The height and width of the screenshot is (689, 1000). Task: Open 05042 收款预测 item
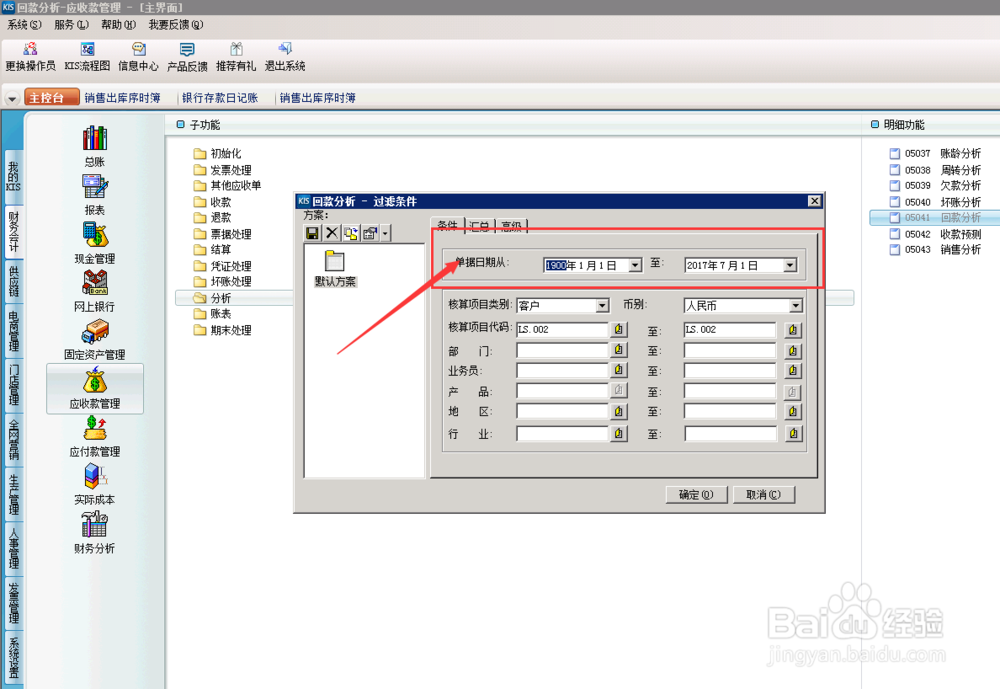pos(935,234)
